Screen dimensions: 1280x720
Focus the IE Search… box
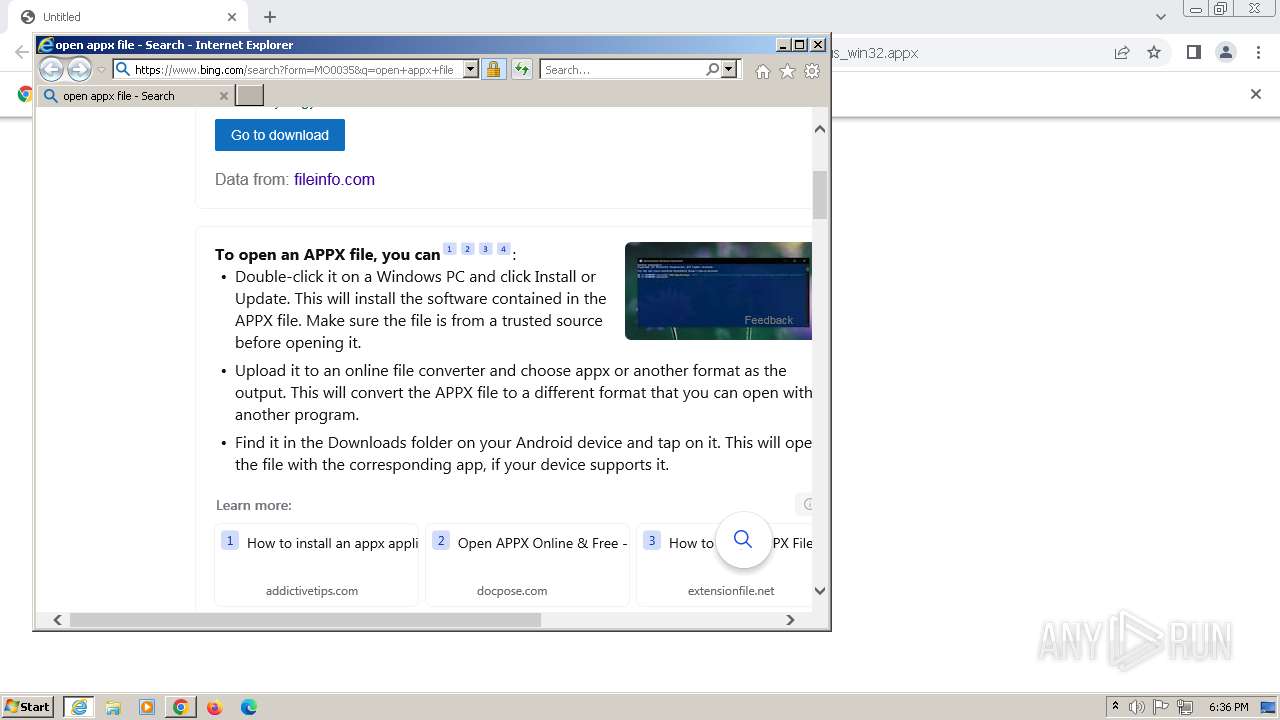coord(622,70)
